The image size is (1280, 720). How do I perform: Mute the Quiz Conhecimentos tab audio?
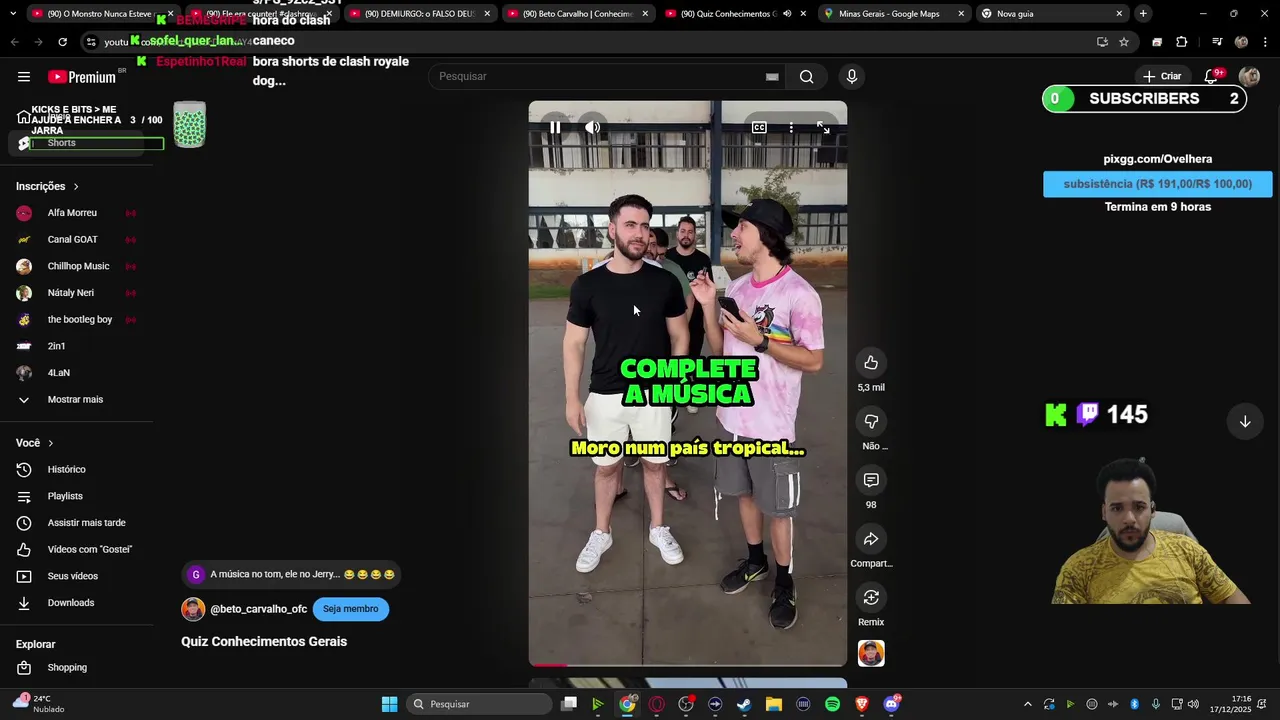coord(787,14)
